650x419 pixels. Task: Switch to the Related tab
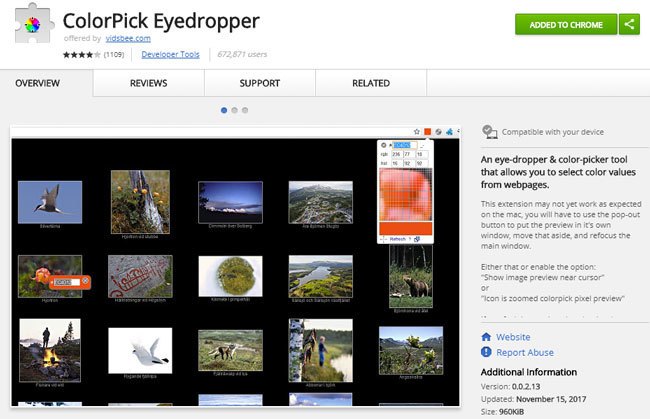tap(371, 83)
